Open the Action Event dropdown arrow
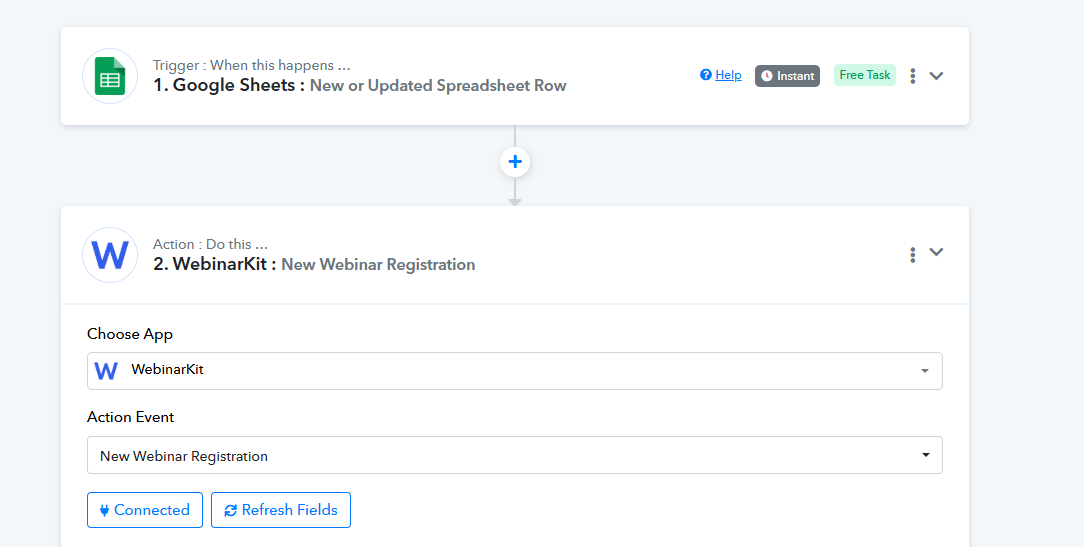This screenshot has height=547, width=1084. (x=925, y=455)
